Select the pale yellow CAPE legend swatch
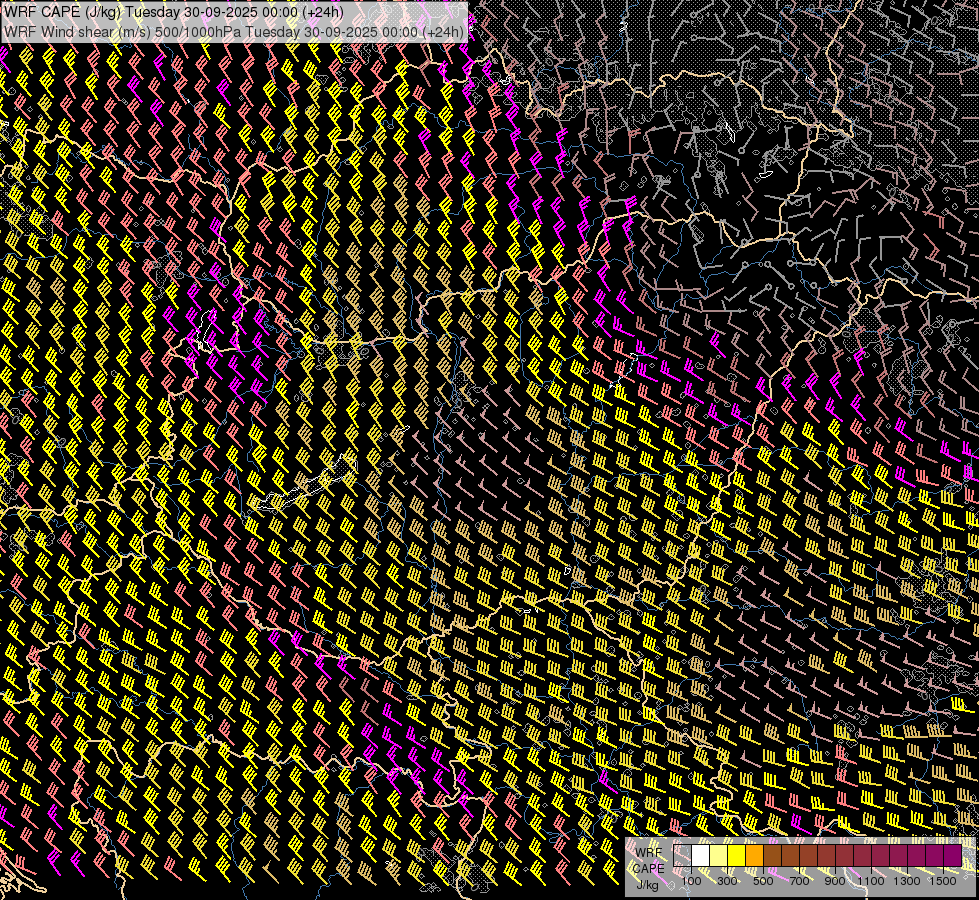This screenshot has height=900, width=979. (x=718, y=856)
